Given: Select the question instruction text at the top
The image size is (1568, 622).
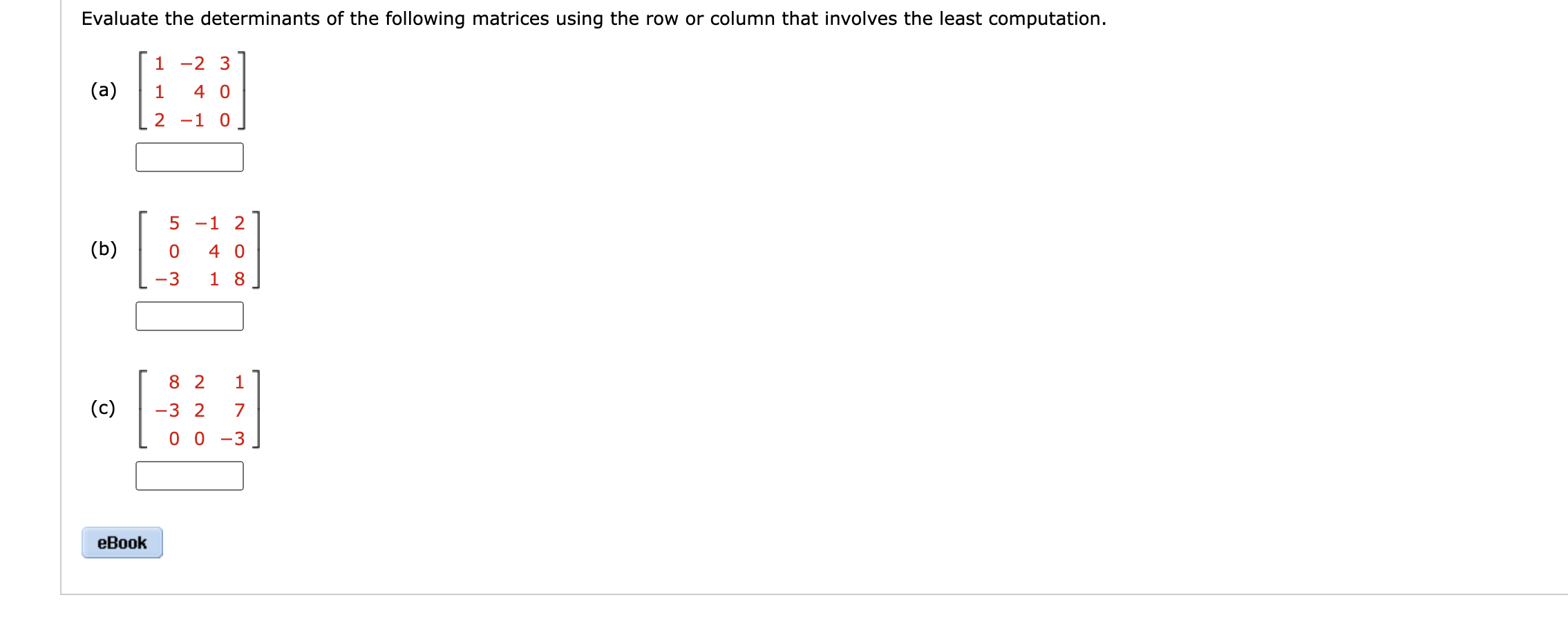Looking at the screenshot, I should pos(593,19).
